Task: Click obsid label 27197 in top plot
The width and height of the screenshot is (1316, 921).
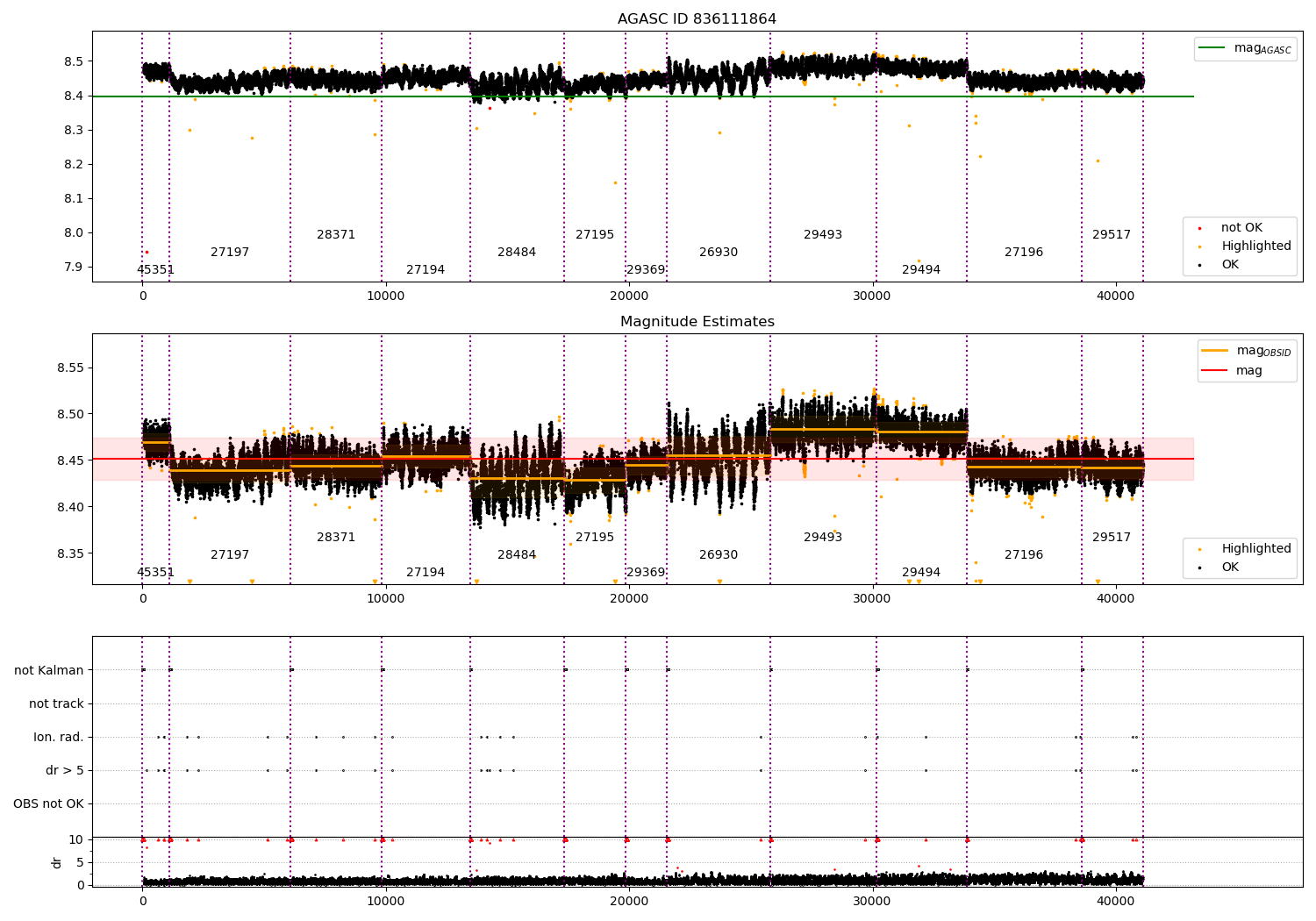Action: click(x=230, y=253)
